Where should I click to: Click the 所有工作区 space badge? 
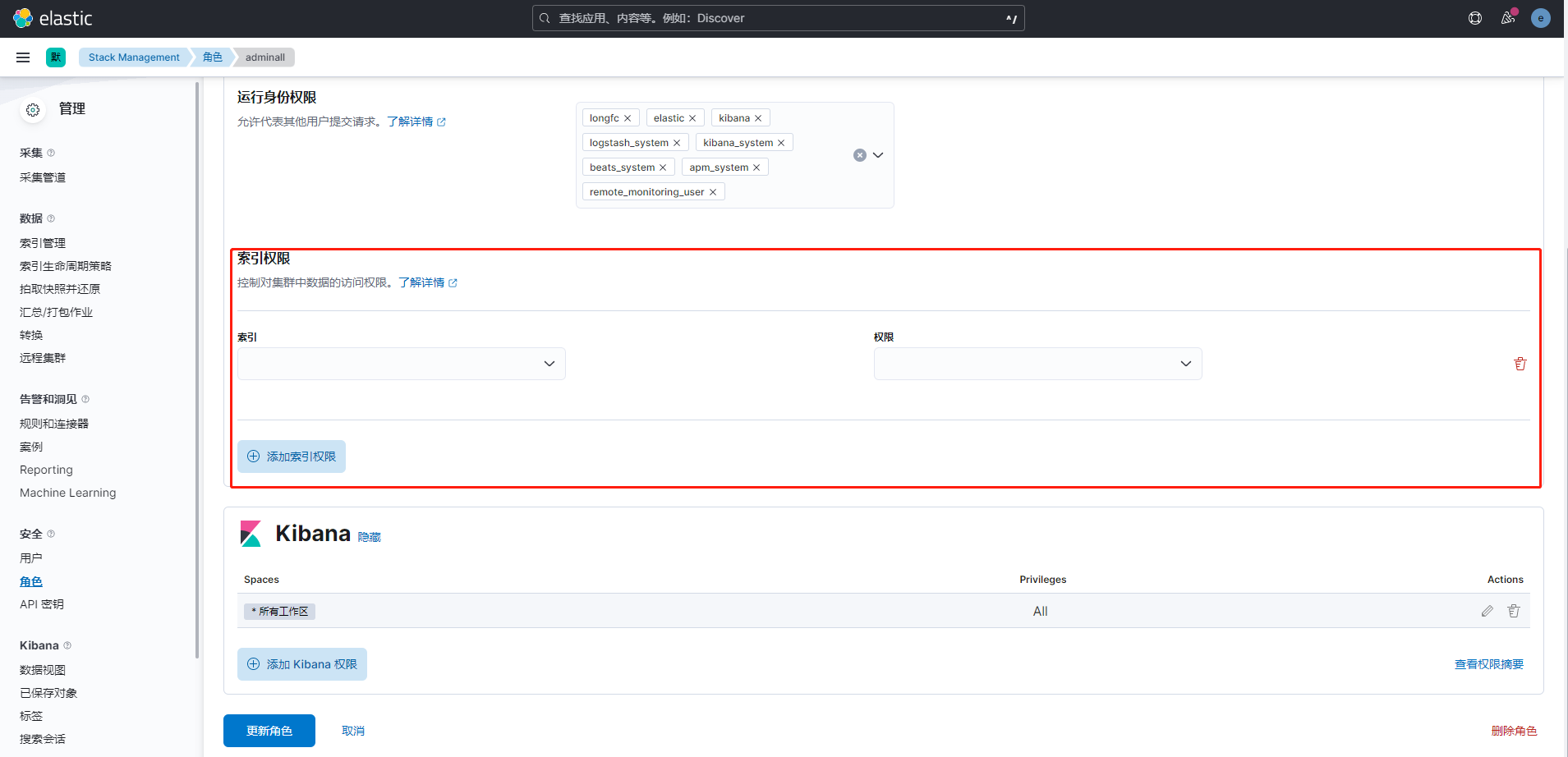click(x=279, y=612)
